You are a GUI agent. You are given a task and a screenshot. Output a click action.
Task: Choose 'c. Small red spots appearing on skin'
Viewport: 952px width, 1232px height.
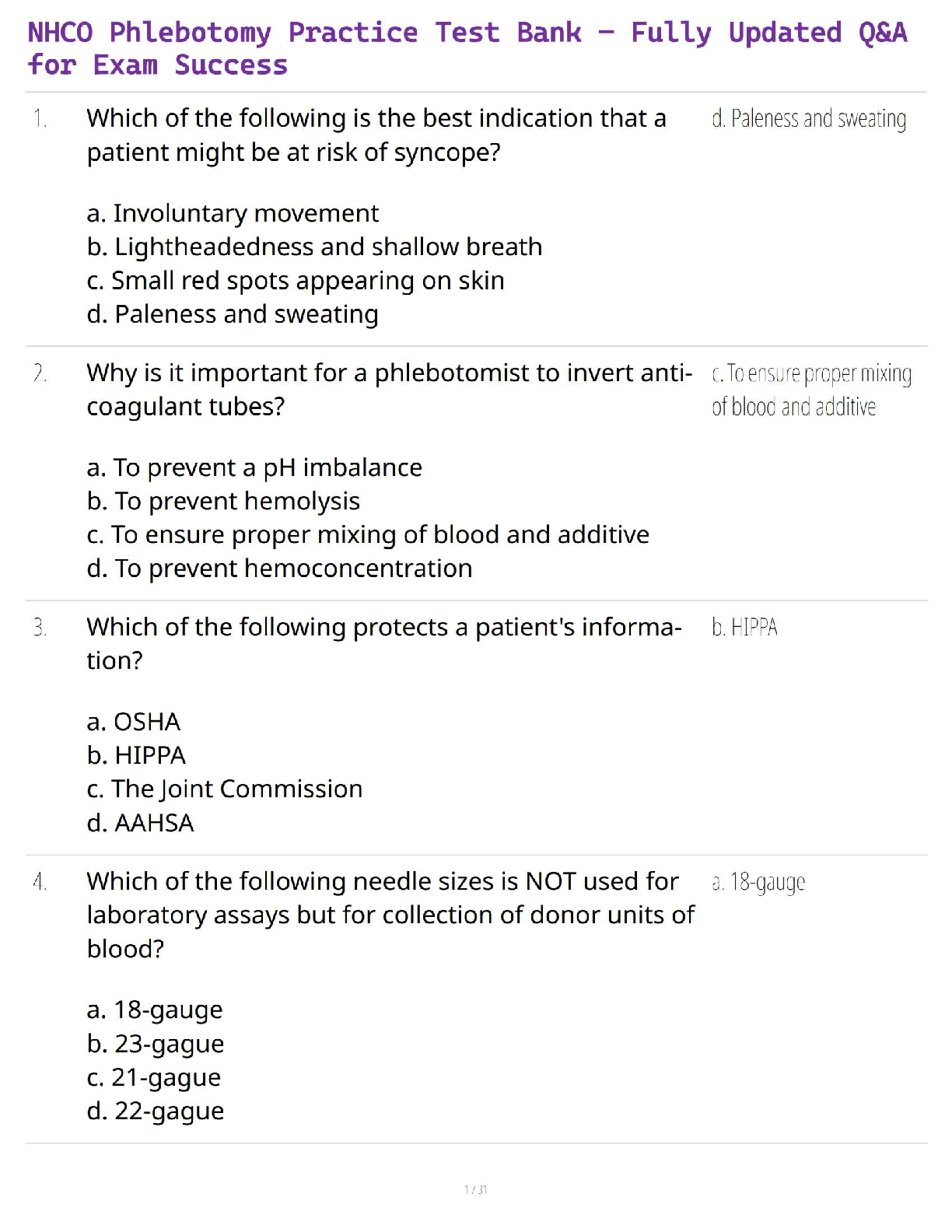[x=296, y=281]
